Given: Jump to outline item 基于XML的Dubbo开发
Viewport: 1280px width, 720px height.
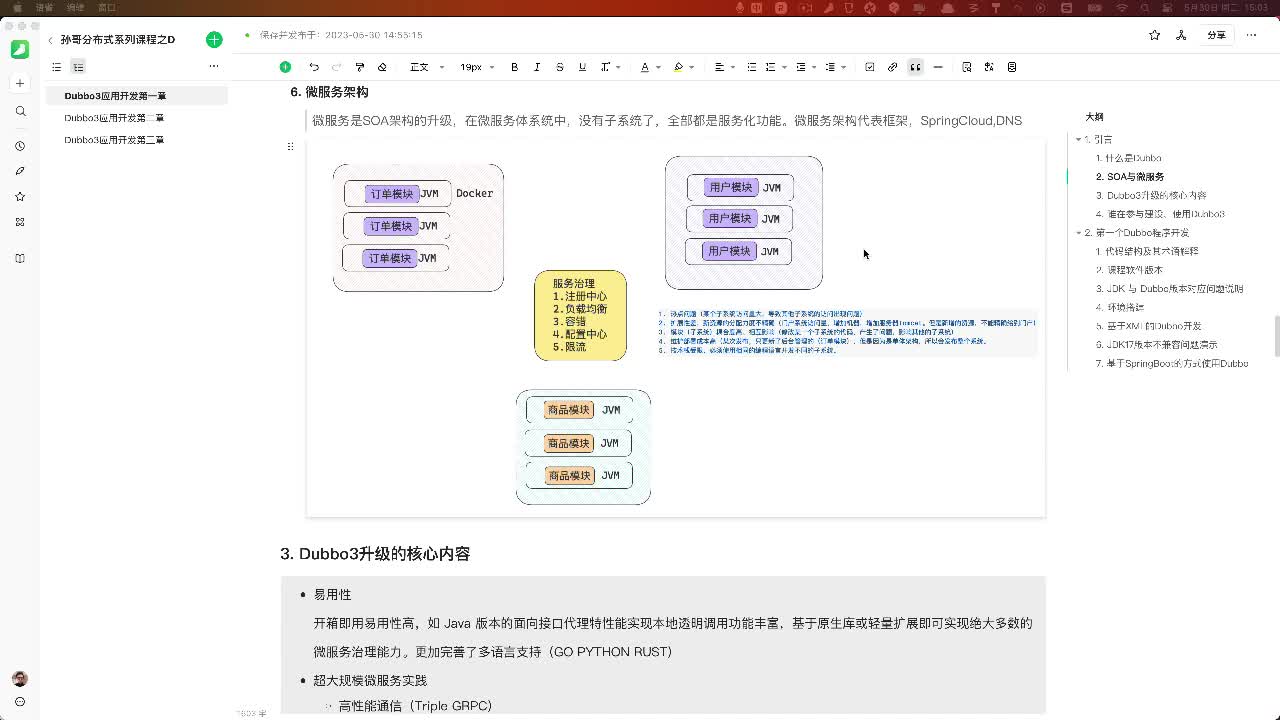Looking at the screenshot, I should 1149,326.
